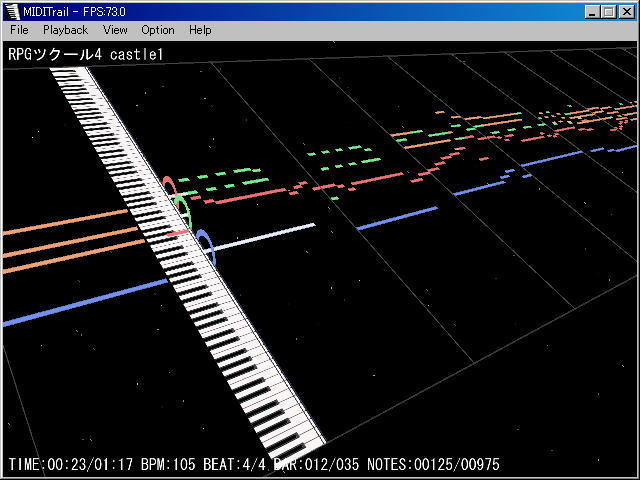Screen dimensions: 640x480
Task: Click the BEAT:4/4 readout
Action: pos(234,464)
